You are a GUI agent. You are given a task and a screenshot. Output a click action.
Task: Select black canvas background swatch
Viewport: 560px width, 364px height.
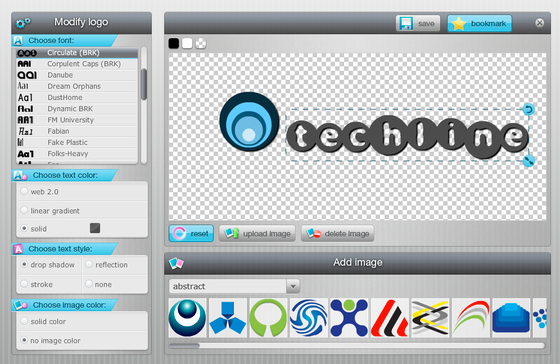(174, 44)
